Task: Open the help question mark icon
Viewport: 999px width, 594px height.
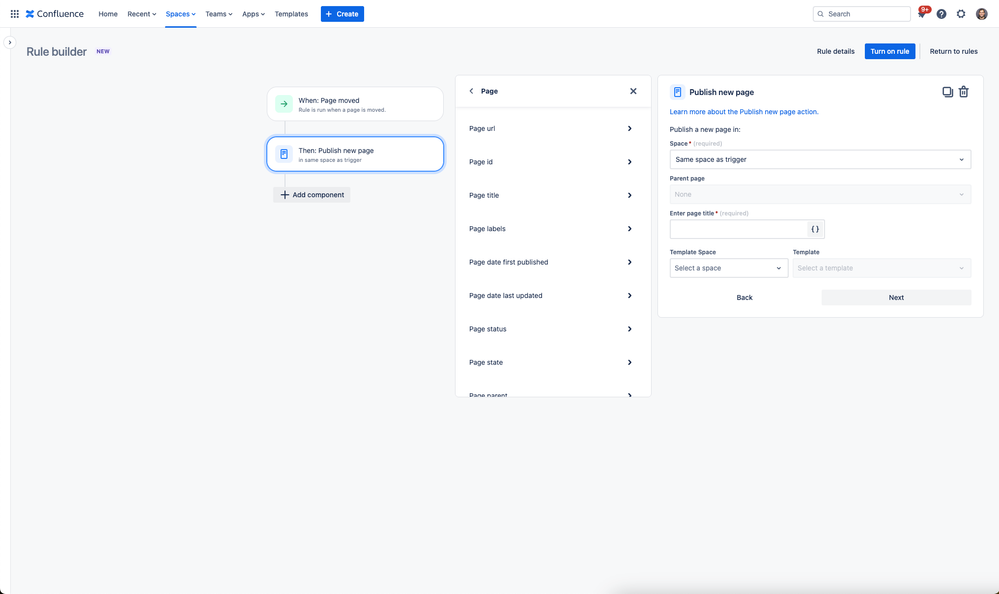Action: click(x=941, y=14)
